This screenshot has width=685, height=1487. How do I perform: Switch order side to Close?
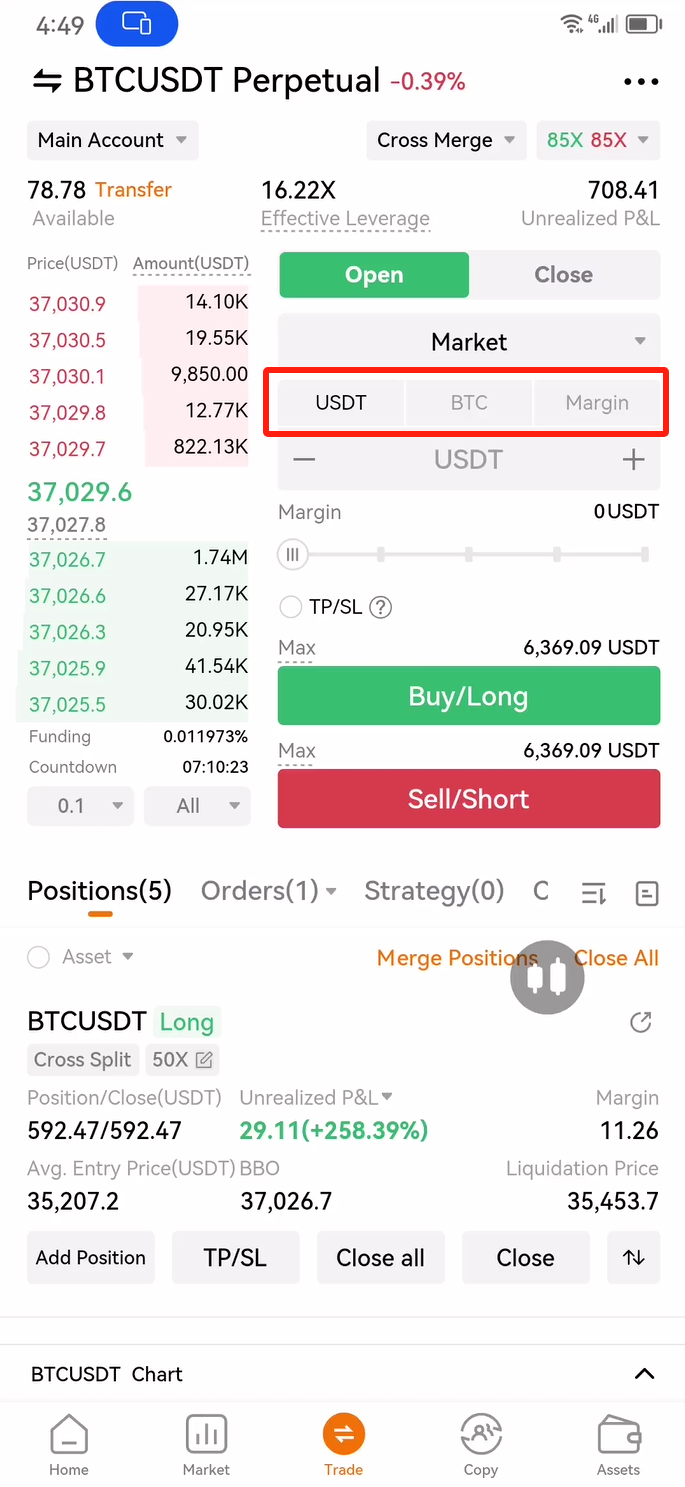563,275
